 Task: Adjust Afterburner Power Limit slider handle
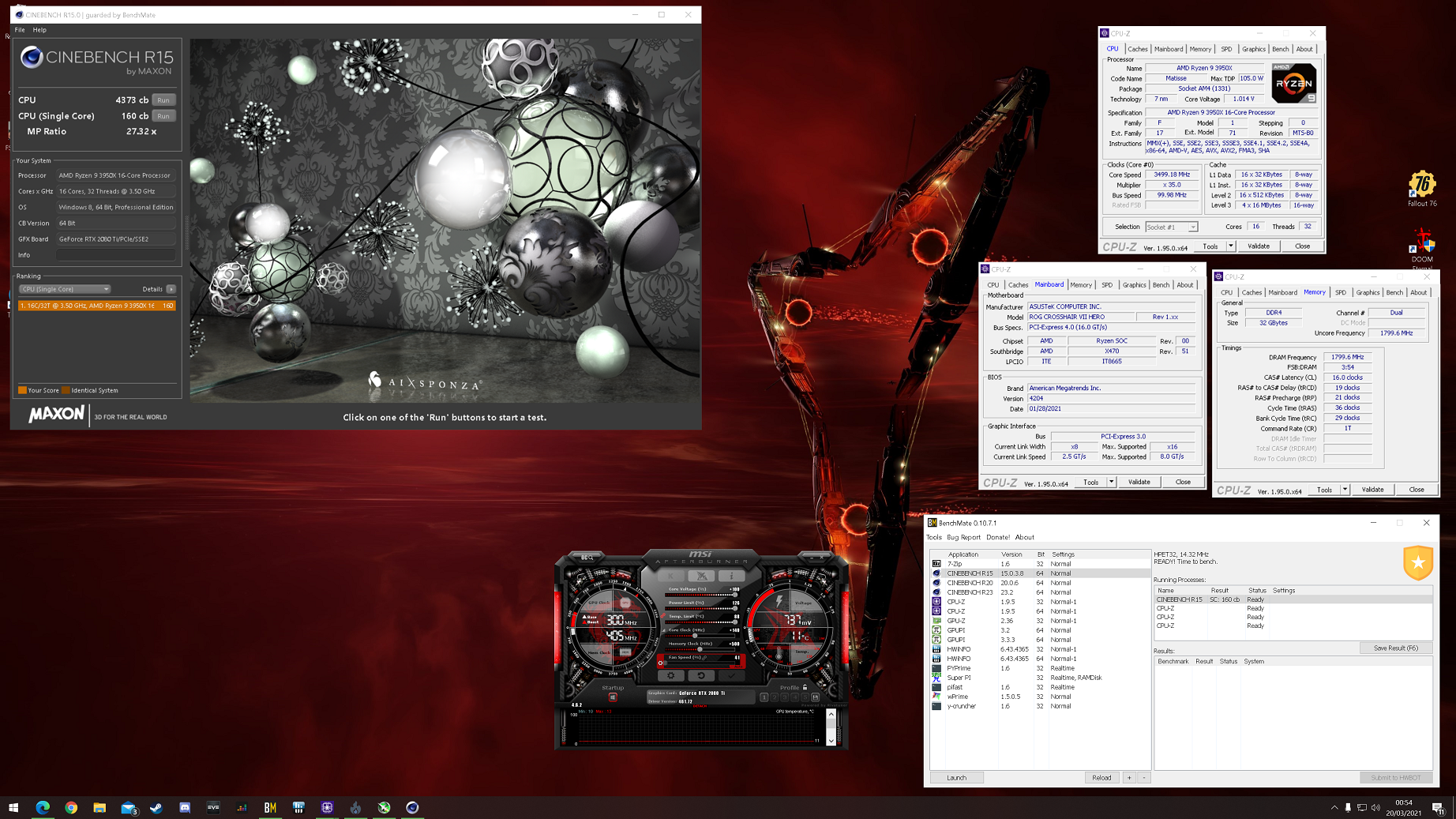click(734, 608)
